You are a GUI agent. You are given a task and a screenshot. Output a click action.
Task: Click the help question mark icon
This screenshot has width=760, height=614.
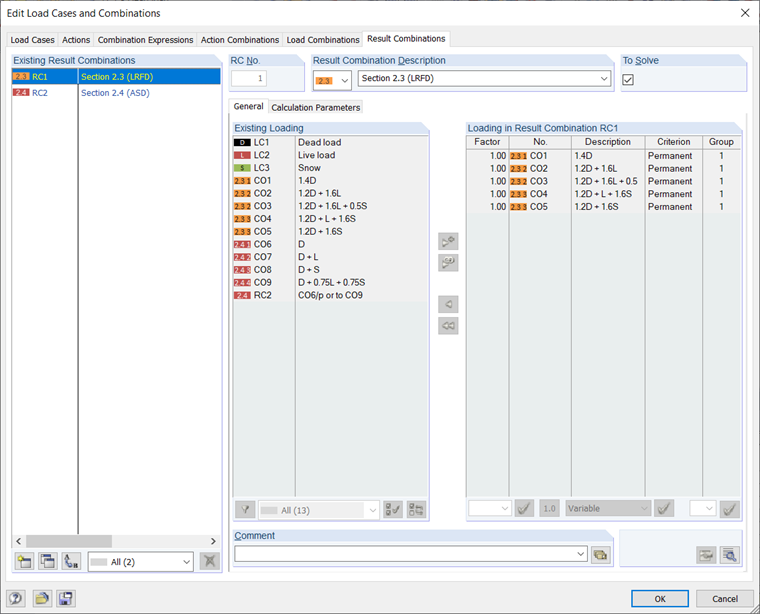click(x=16, y=598)
